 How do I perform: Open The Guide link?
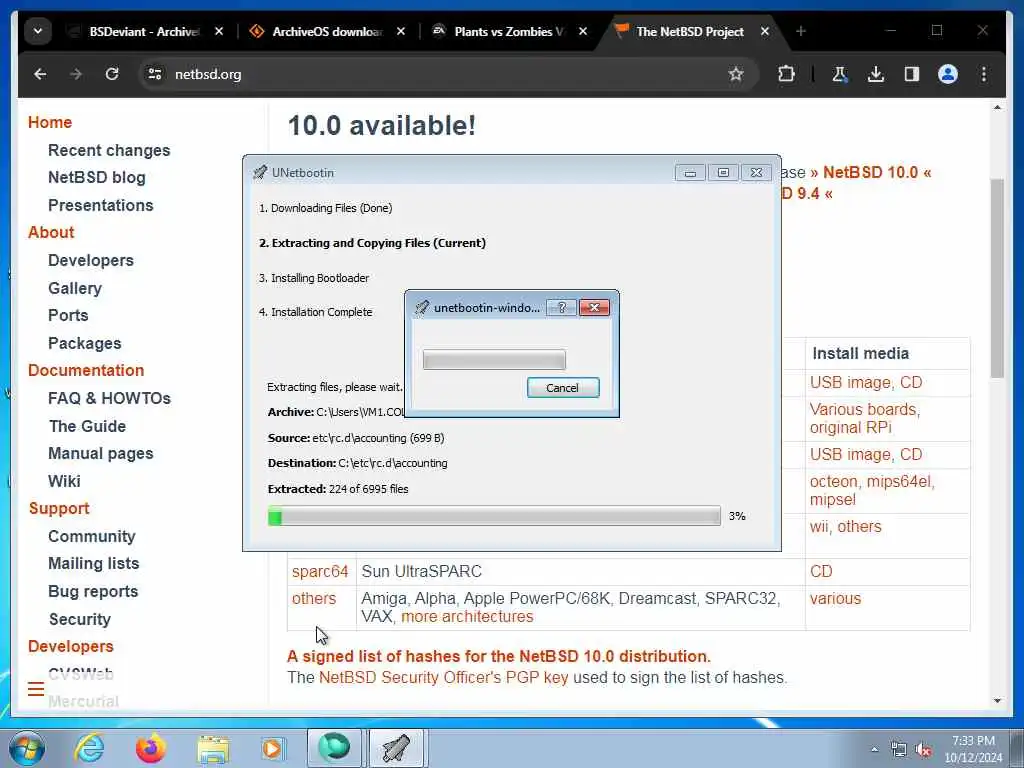(88, 426)
